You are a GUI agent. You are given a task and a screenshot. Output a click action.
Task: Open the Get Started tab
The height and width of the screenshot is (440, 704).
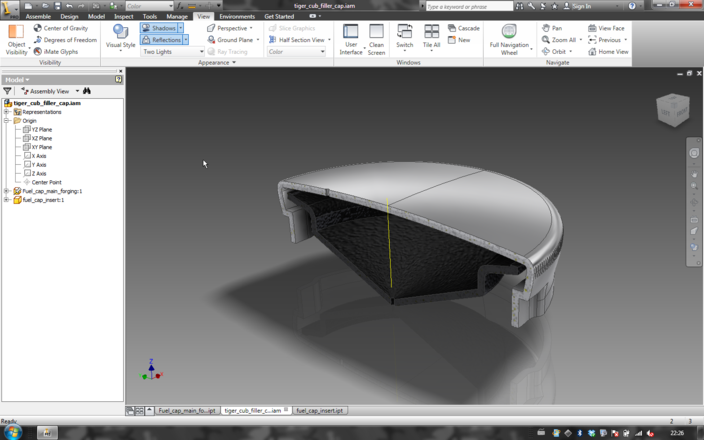pyautogui.click(x=279, y=17)
